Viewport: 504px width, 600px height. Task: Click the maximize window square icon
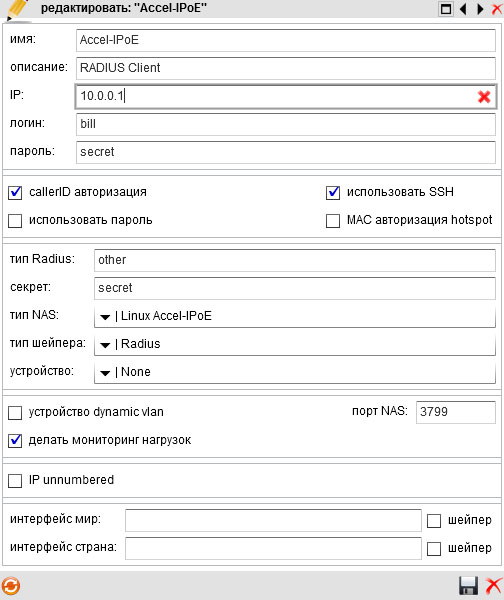coord(446,9)
